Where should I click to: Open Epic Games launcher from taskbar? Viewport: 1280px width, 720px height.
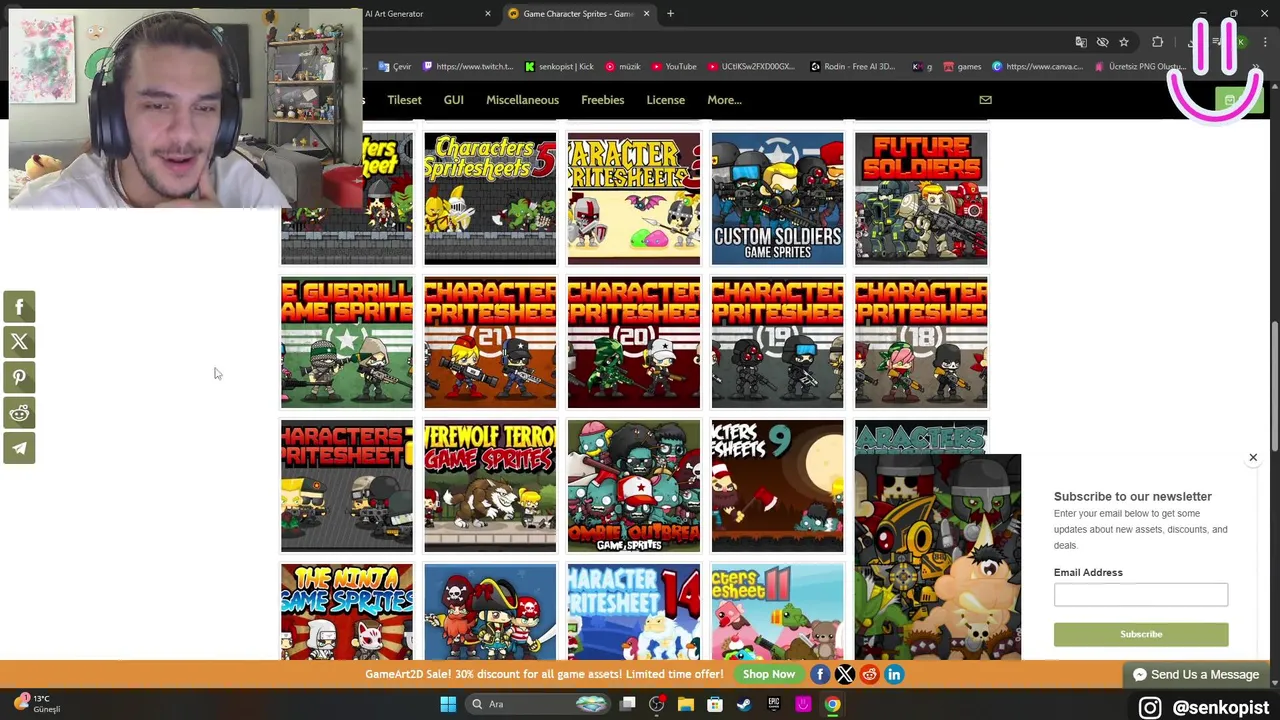[773, 704]
